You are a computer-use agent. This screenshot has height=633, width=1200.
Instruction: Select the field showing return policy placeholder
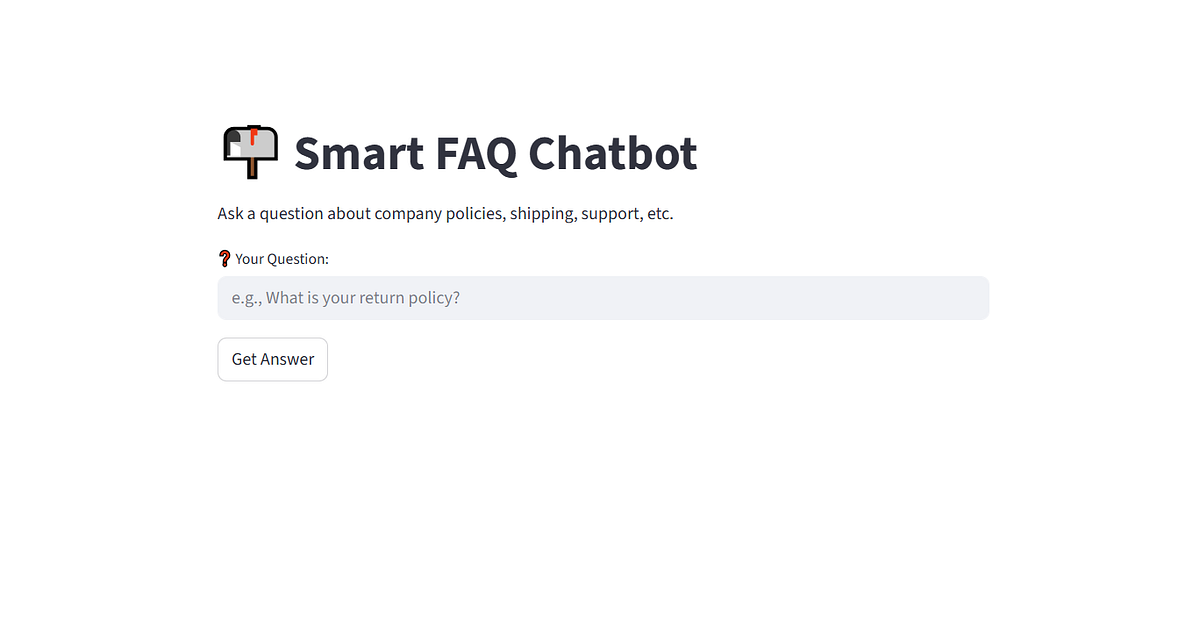tap(600, 297)
